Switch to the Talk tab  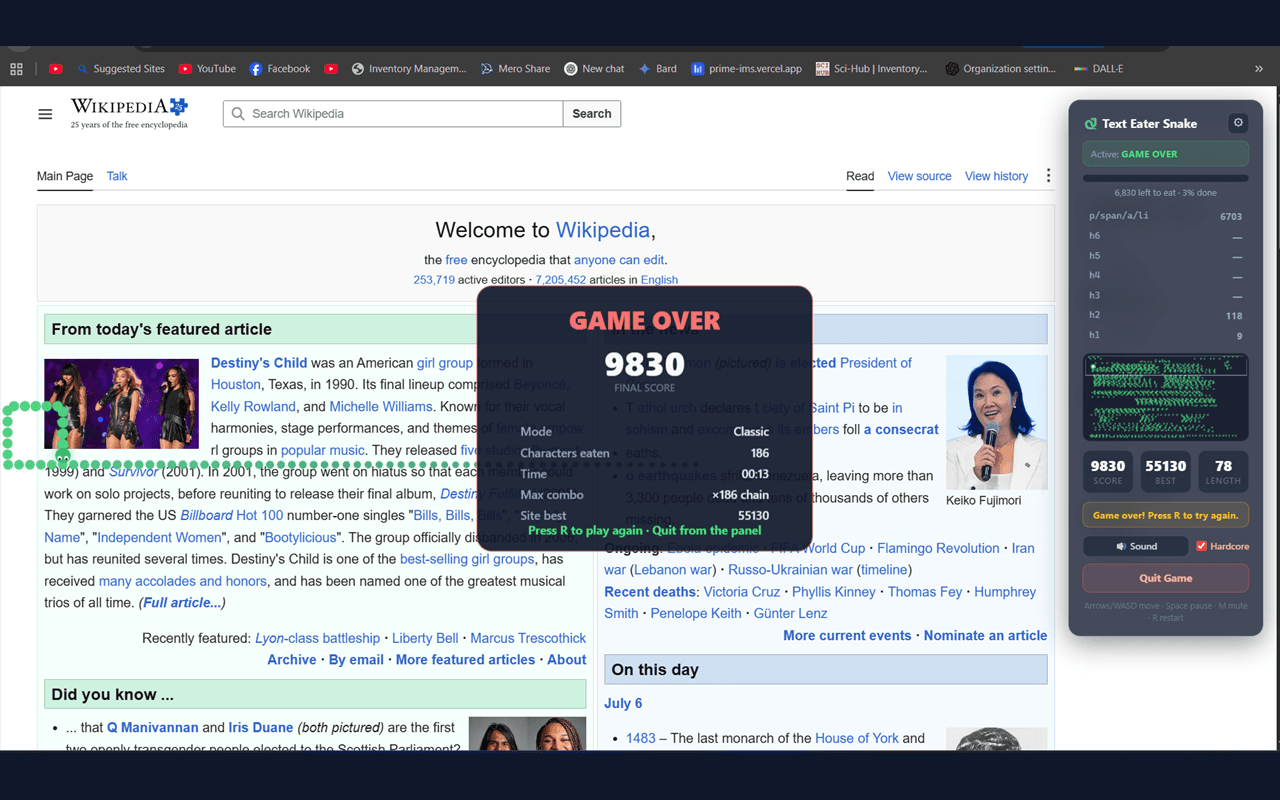tap(117, 176)
